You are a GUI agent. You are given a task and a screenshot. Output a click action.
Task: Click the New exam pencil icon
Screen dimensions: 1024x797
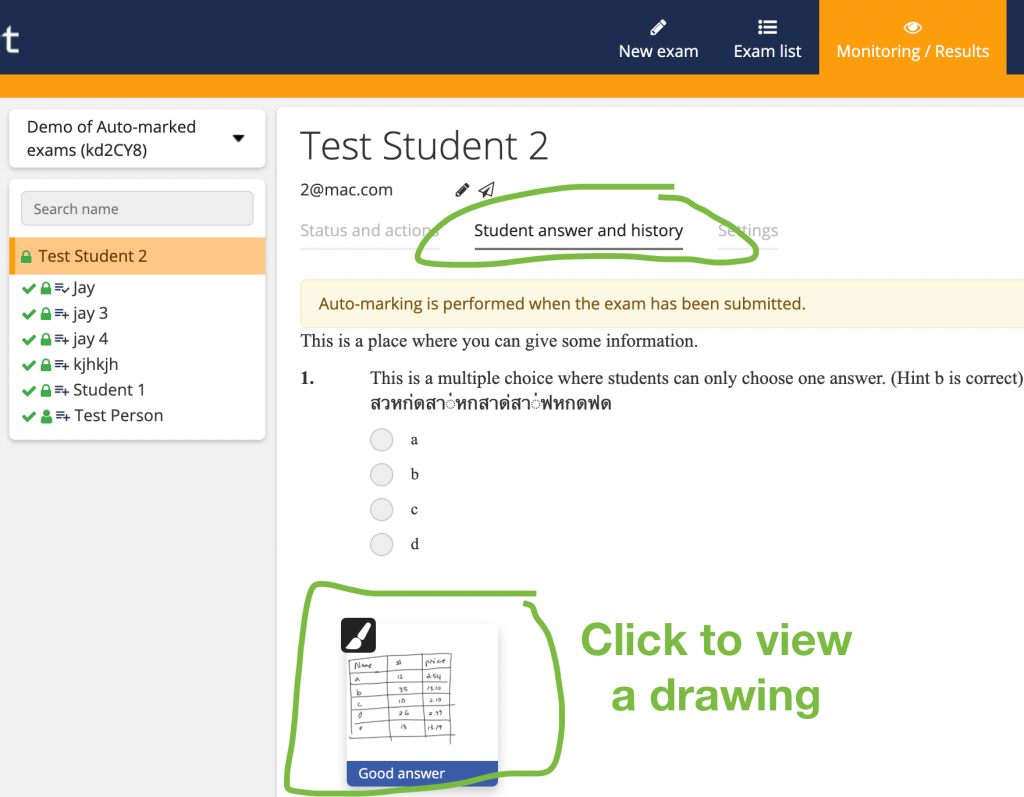point(658,27)
